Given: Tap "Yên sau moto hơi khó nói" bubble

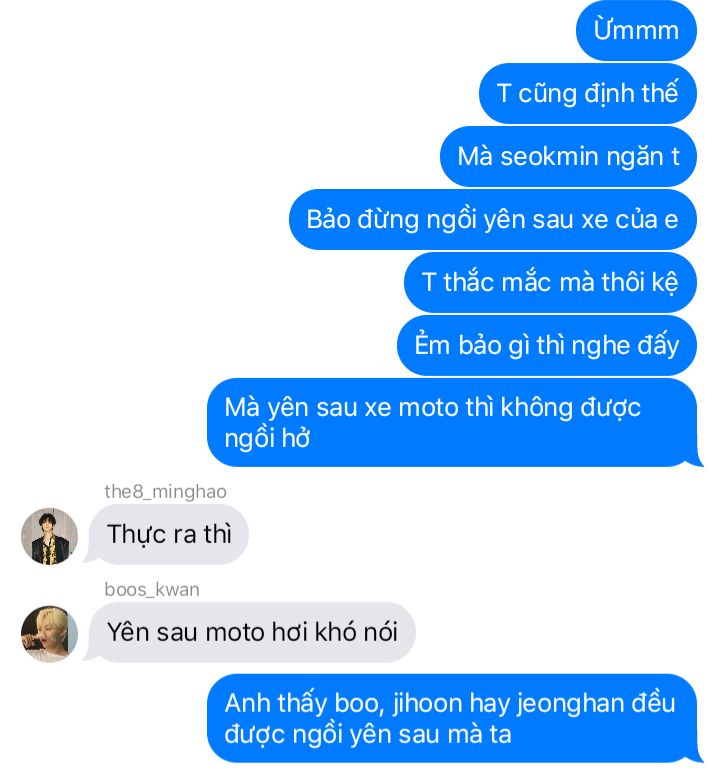Looking at the screenshot, I should 250,632.
